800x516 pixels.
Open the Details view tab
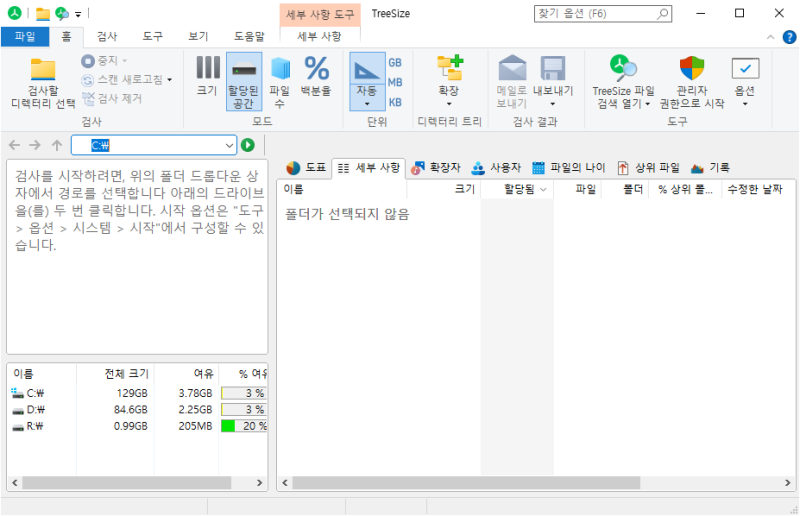tap(369, 167)
